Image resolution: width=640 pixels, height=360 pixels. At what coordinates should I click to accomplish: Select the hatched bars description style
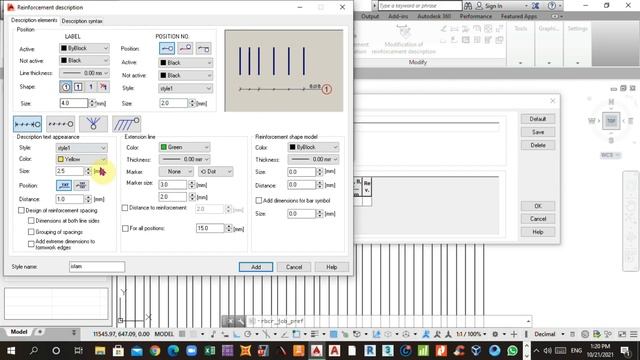tap(127, 124)
